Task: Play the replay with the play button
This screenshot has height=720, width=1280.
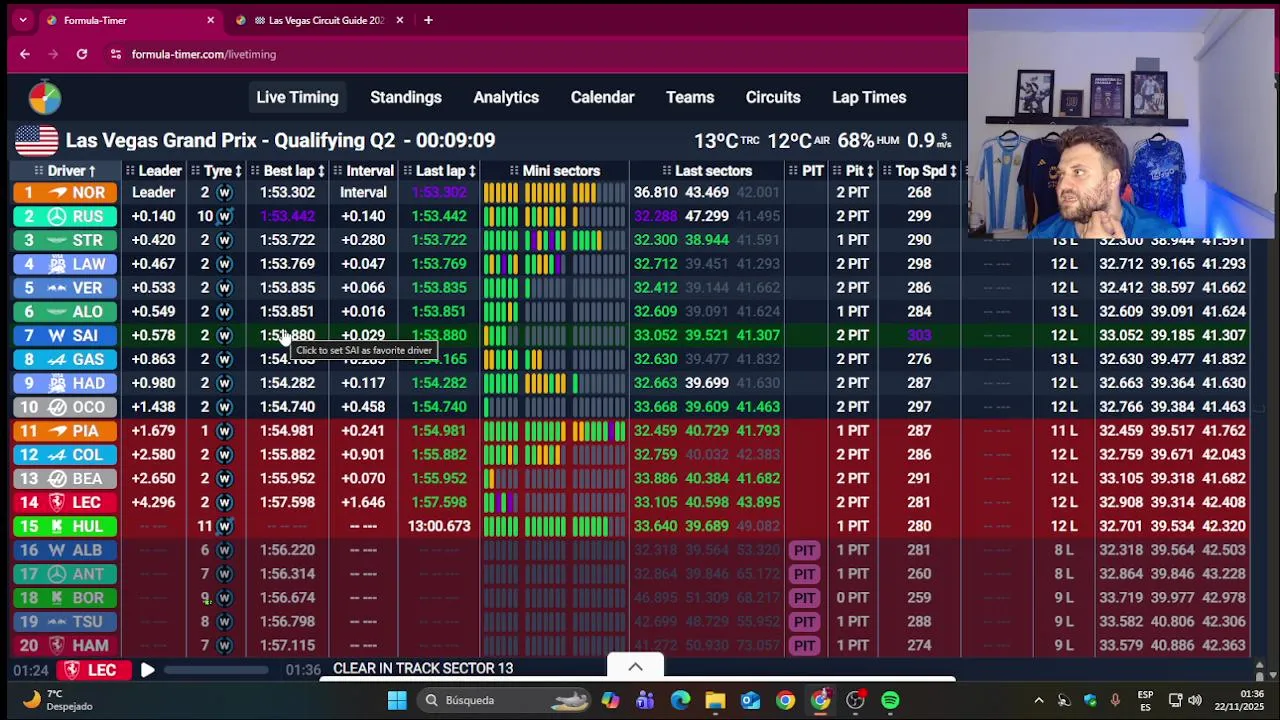Action: point(147,670)
